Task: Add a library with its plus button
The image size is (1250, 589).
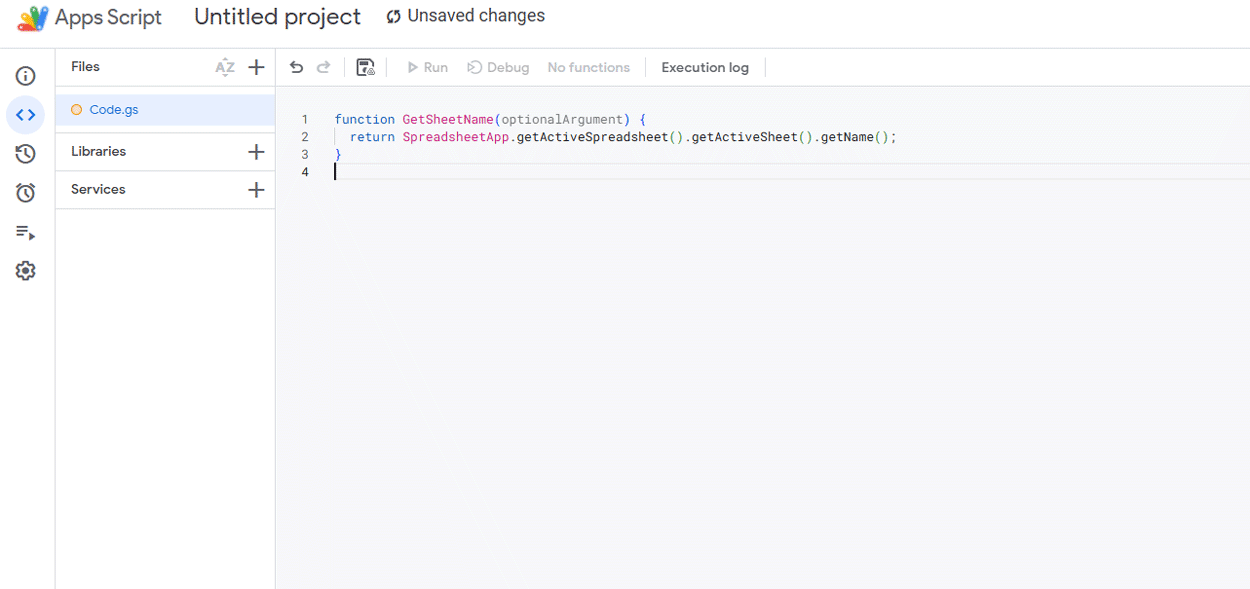Action: [256, 151]
